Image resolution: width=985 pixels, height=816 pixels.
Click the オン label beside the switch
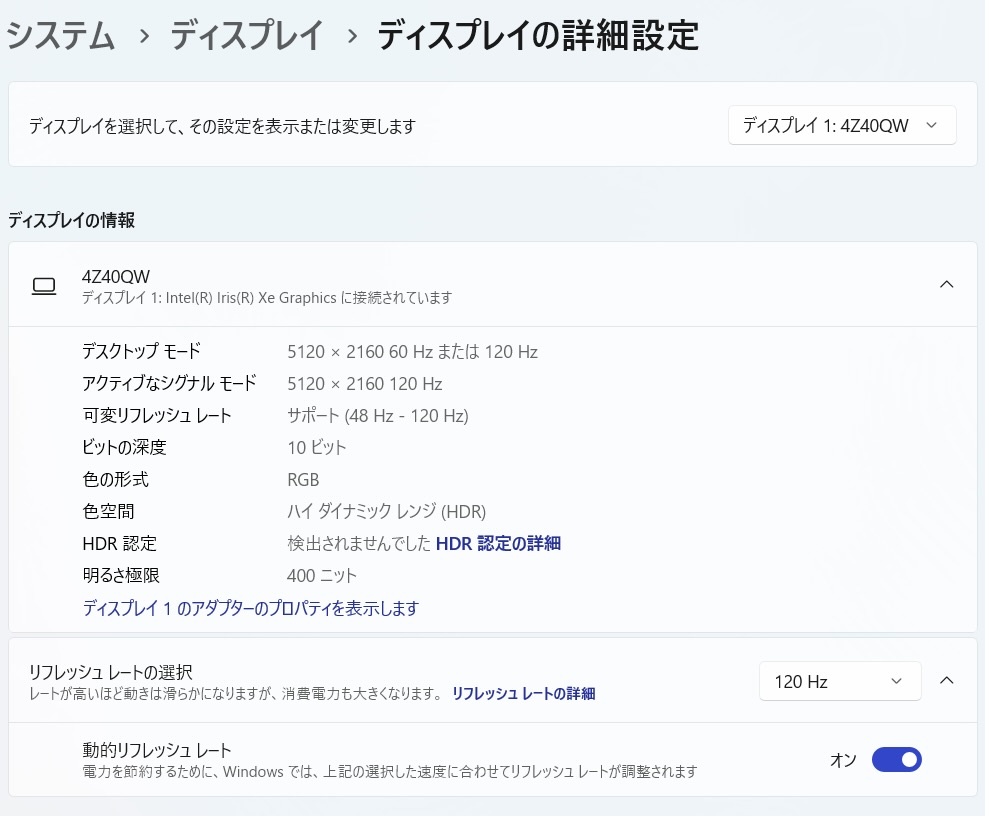click(843, 760)
